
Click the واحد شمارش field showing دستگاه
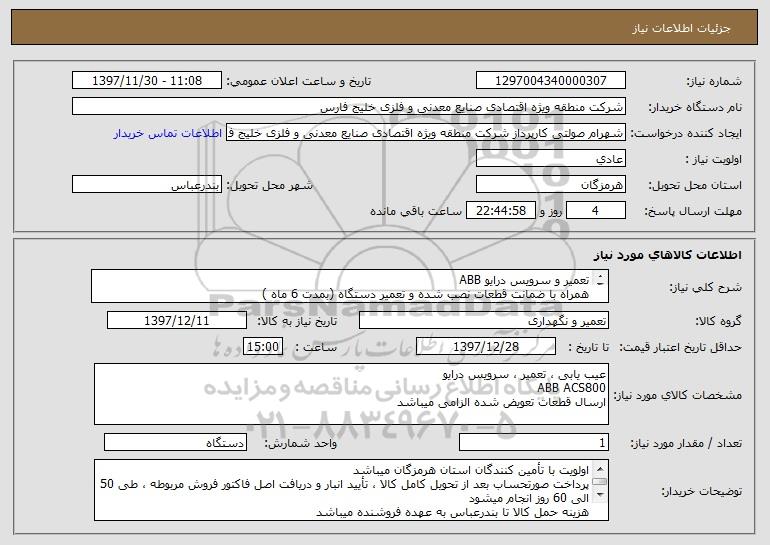point(175,442)
